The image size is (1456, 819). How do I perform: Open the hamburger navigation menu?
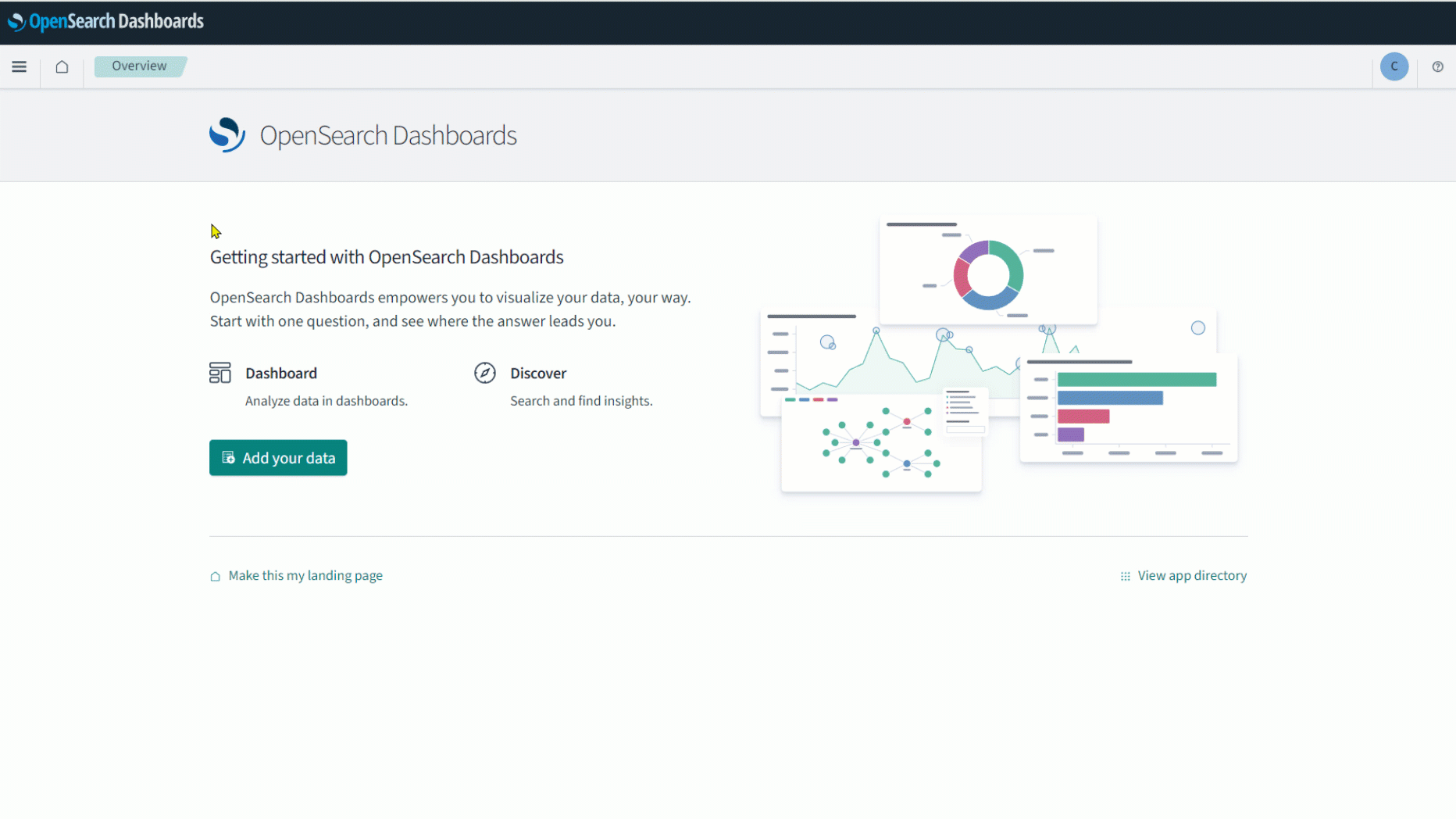(20, 66)
